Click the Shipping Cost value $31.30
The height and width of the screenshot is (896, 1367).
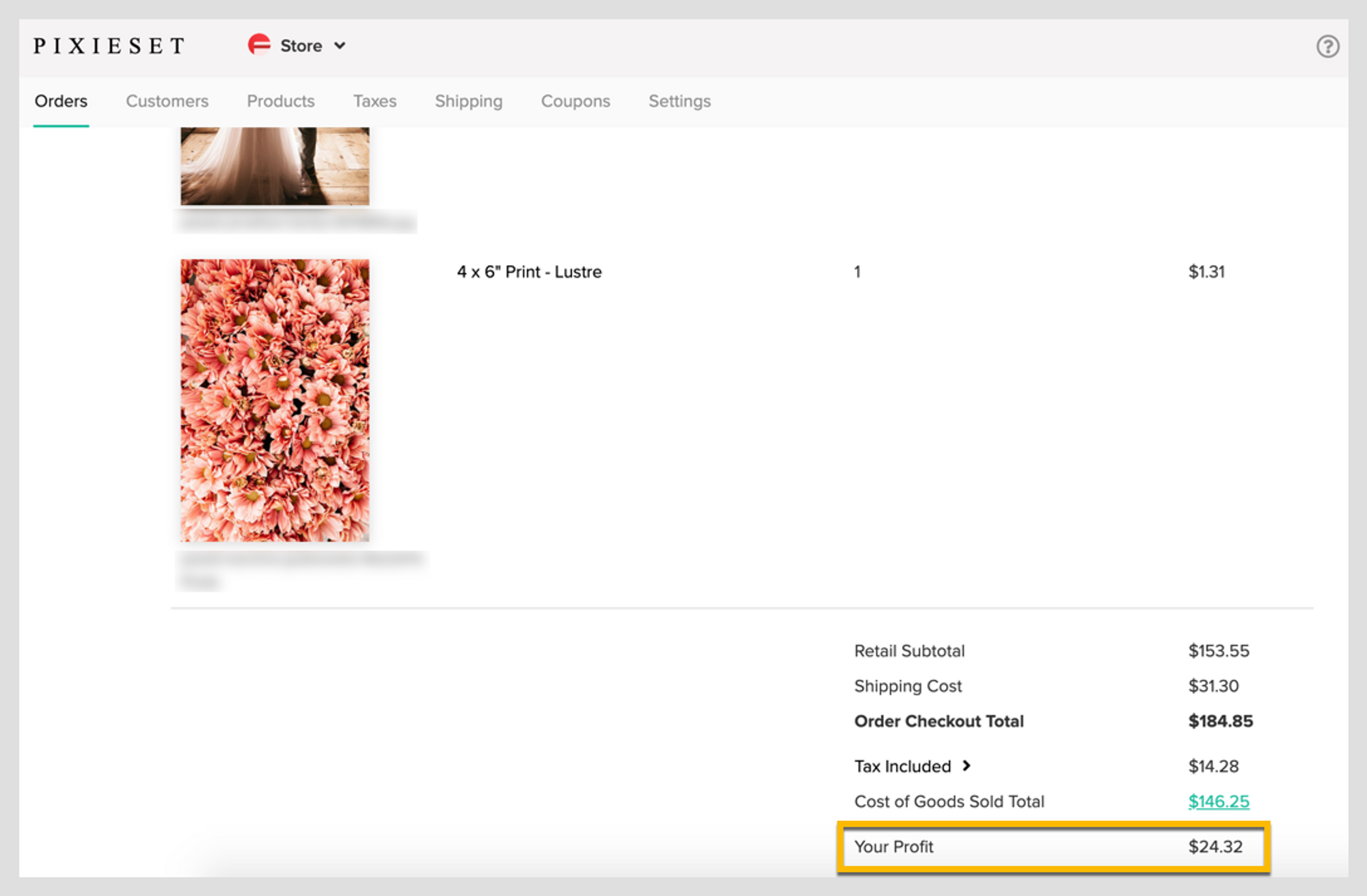pos(1213,685)
